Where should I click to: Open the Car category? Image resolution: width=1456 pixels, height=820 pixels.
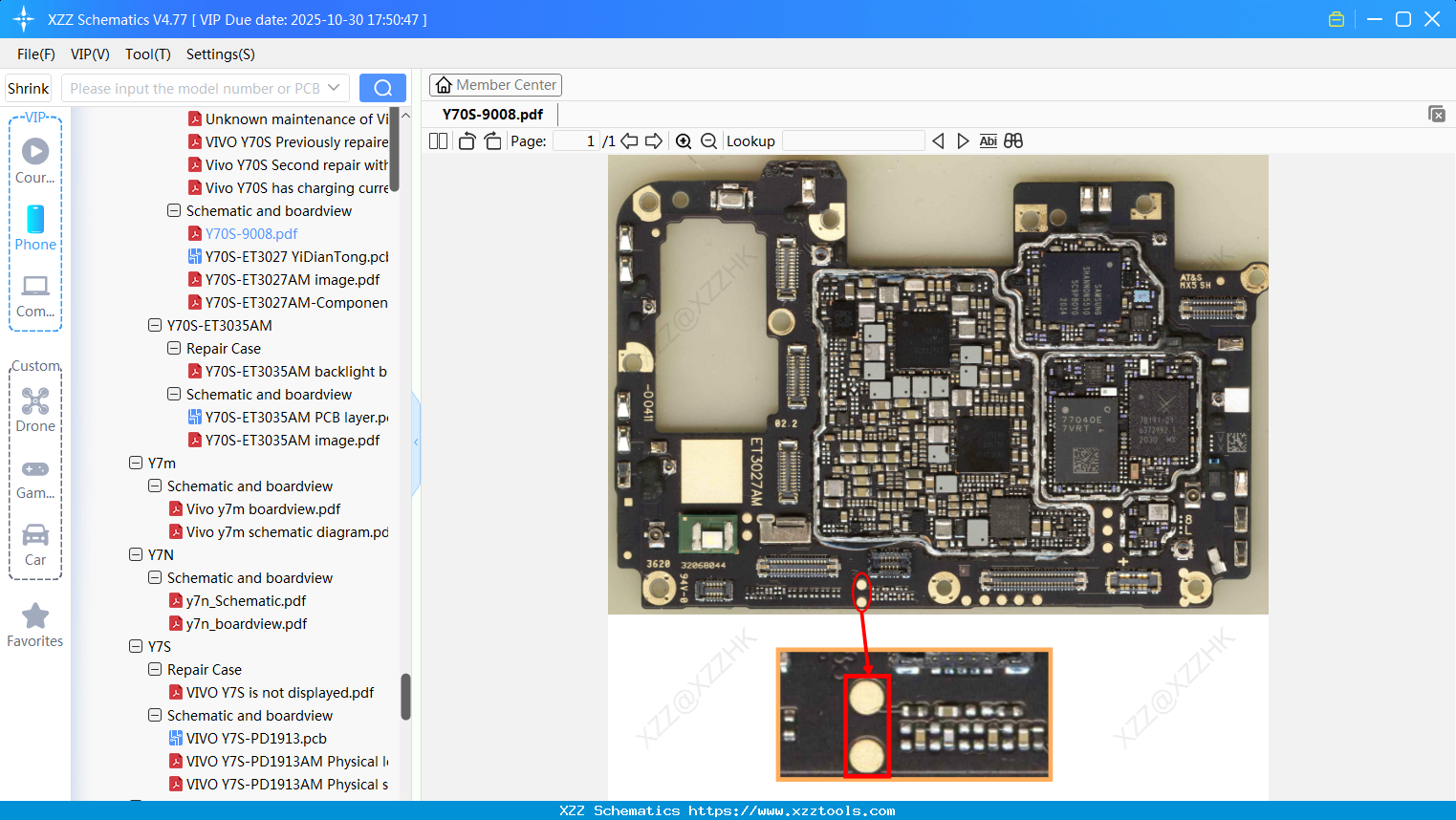coord(35,545)
